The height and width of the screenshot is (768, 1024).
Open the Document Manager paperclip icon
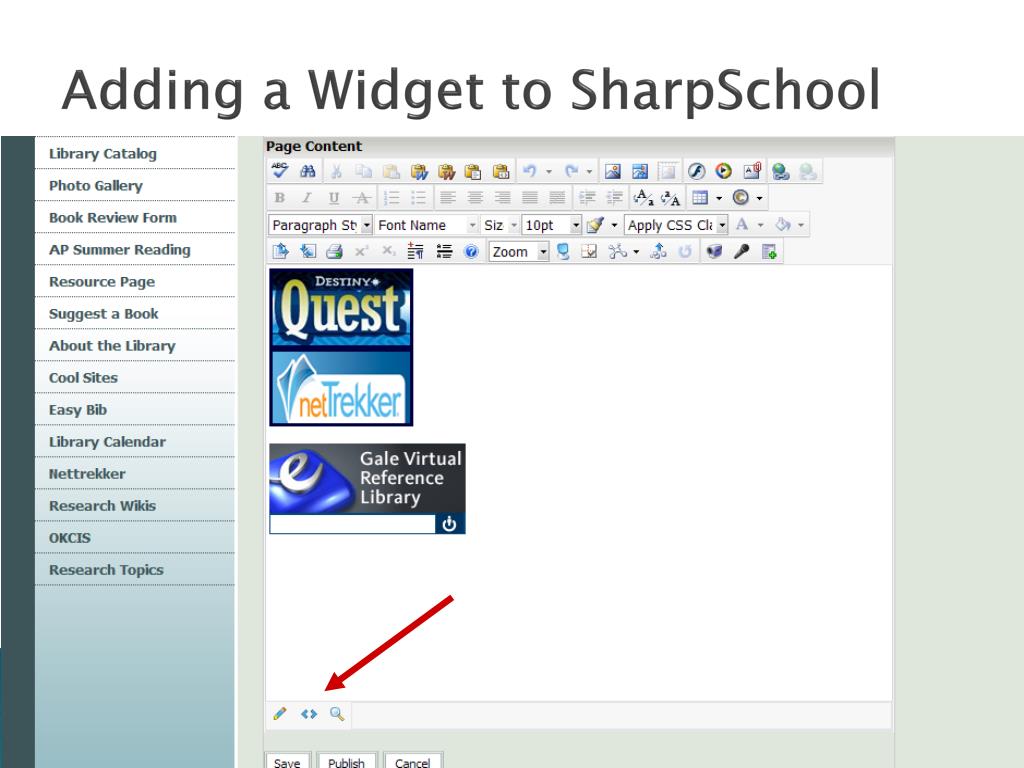click(x=752, y=171)
